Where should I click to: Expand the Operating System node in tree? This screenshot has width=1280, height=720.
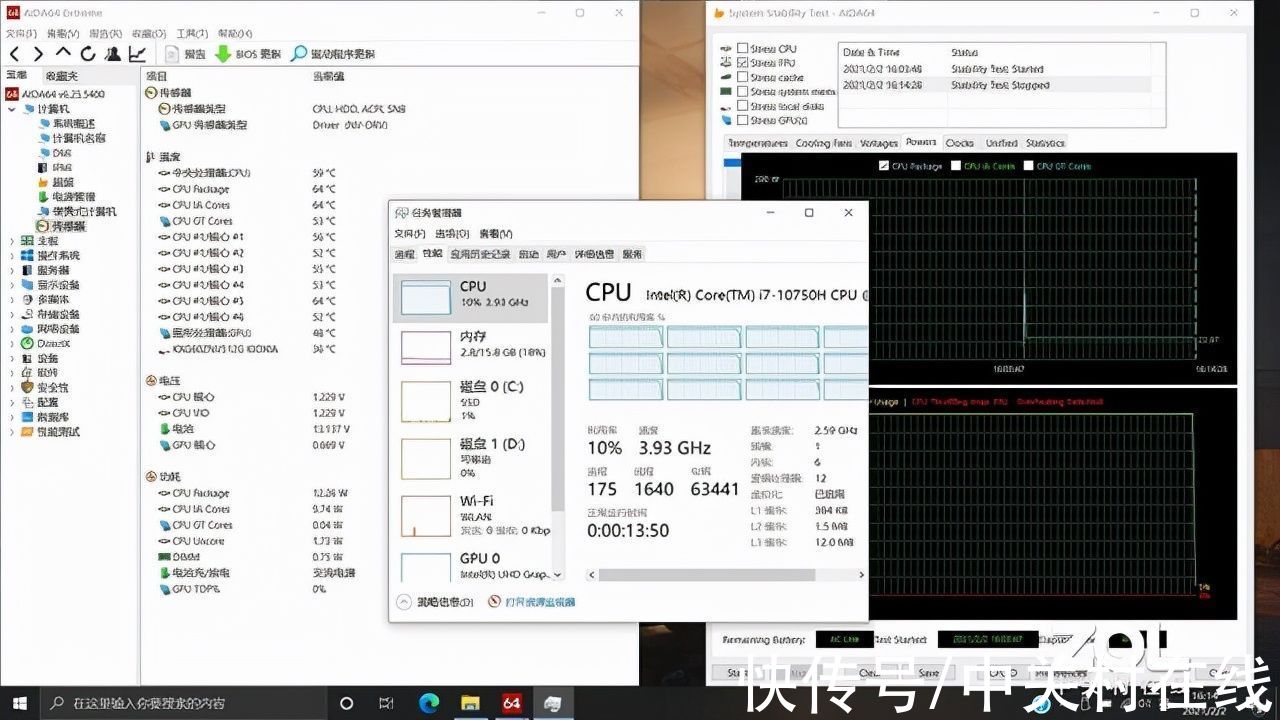click(x=12, y=255)
